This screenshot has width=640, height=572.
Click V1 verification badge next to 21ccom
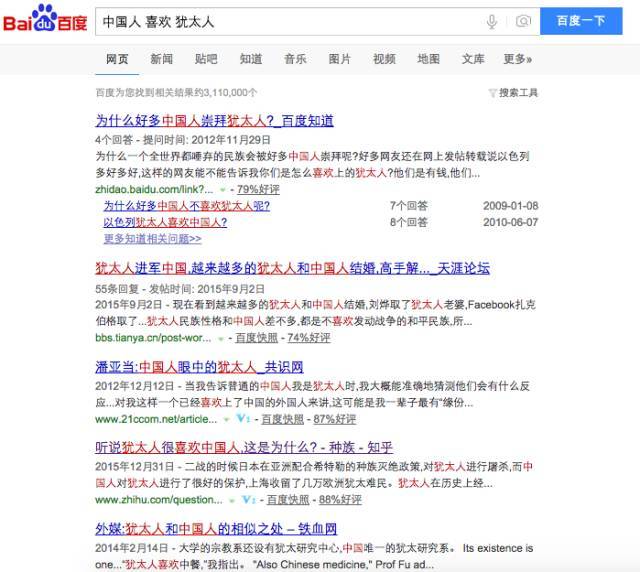tap(243, 418)
